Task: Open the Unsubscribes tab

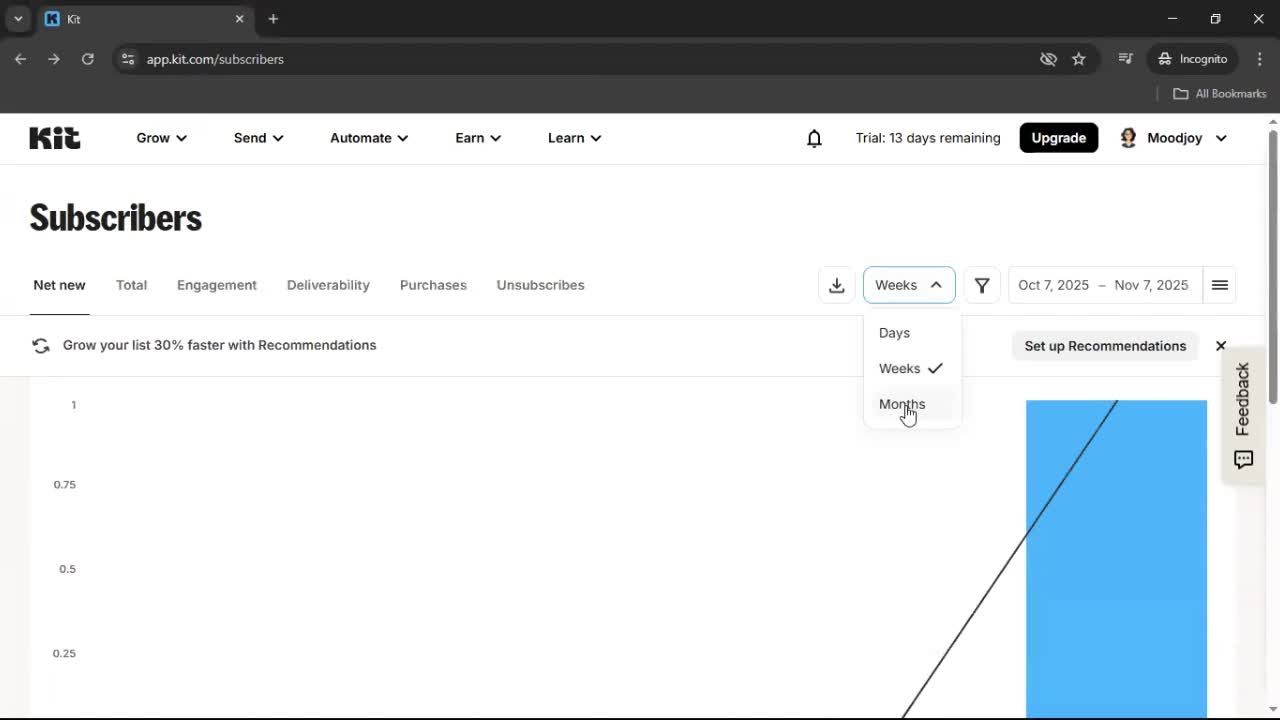Action: tap(540, 285)
